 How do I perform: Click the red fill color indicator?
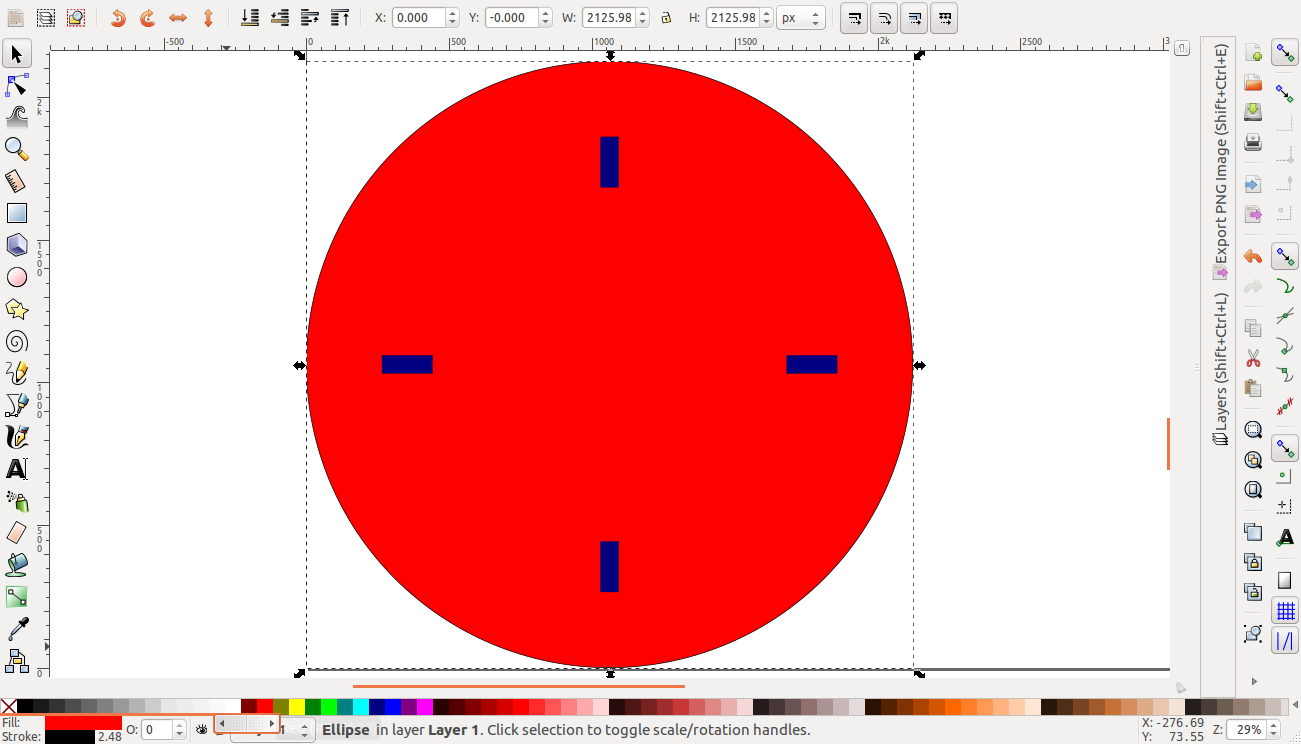(83, 722)
